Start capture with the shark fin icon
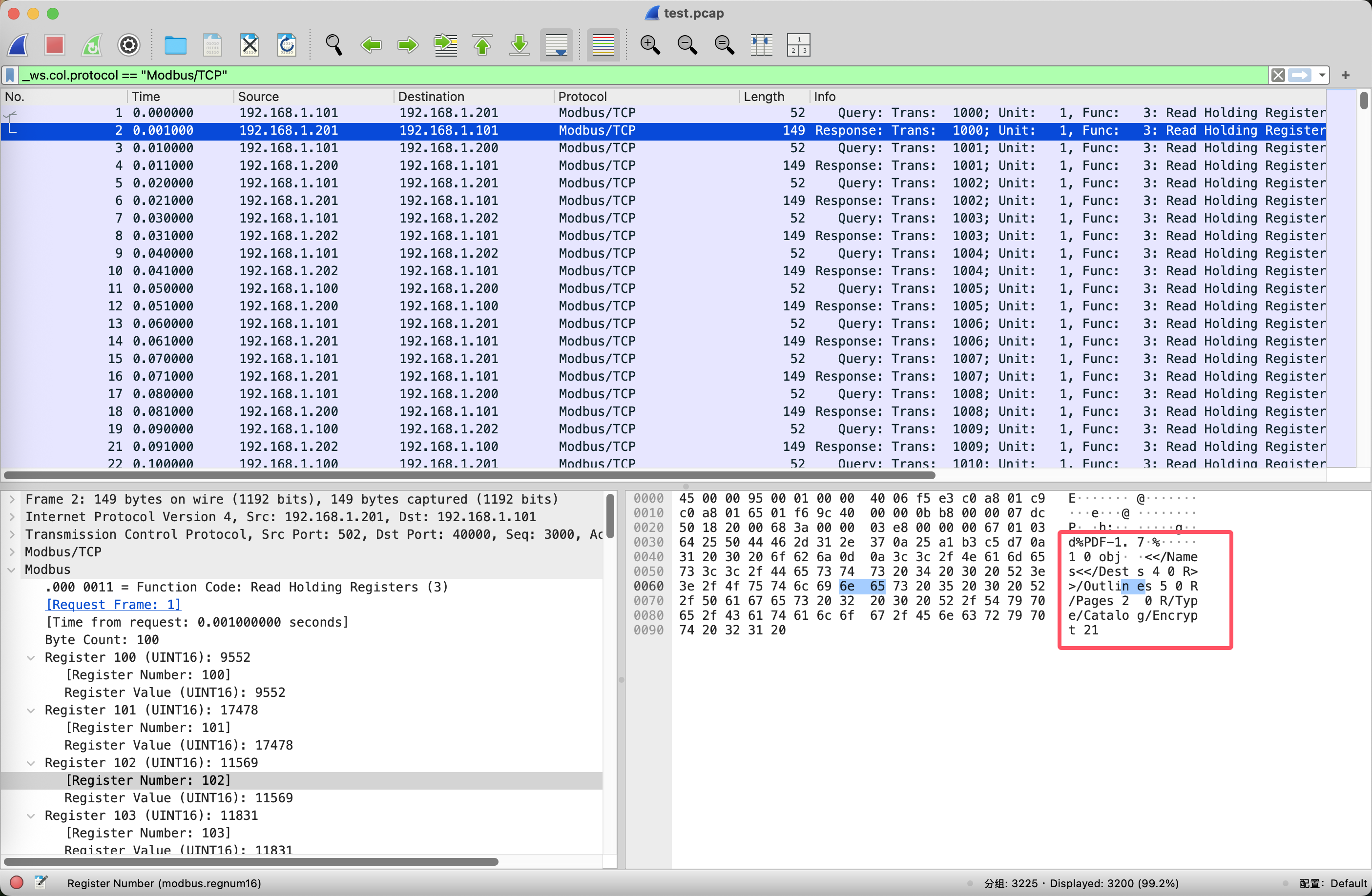1372x896 pixels. point(18,45)
